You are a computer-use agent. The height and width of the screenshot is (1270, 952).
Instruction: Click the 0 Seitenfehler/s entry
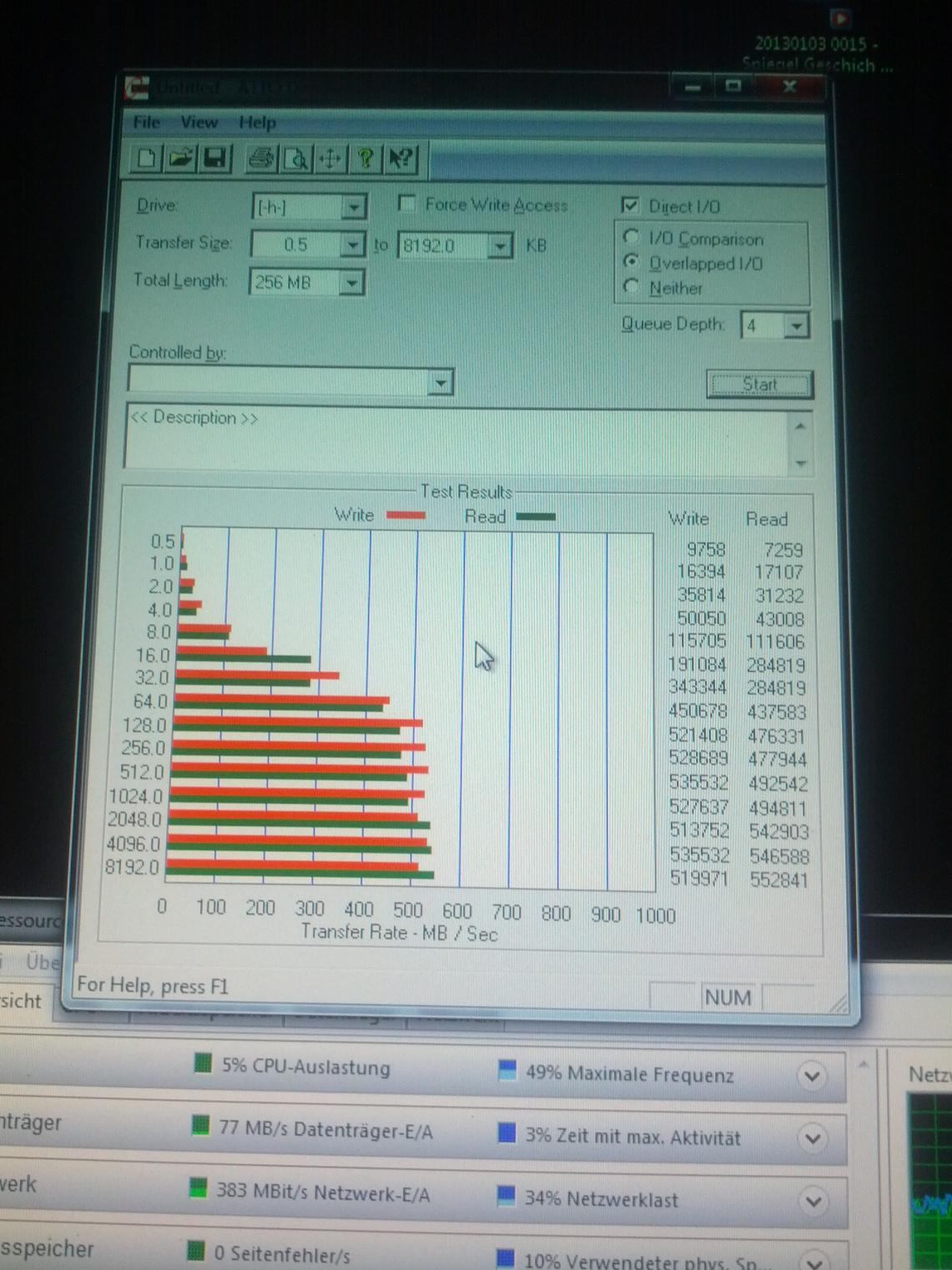282,1253
